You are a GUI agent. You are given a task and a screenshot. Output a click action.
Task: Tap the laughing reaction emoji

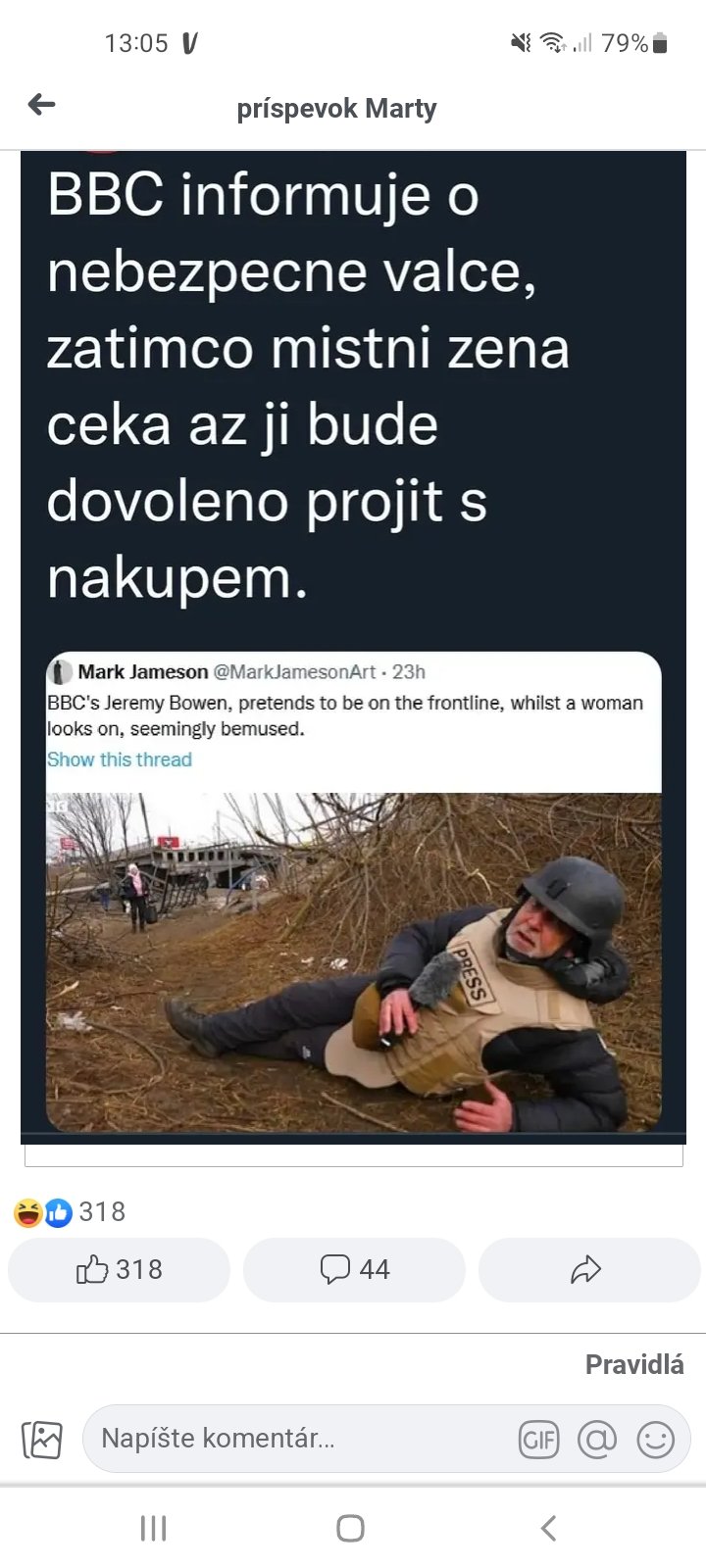[27, 1213]
